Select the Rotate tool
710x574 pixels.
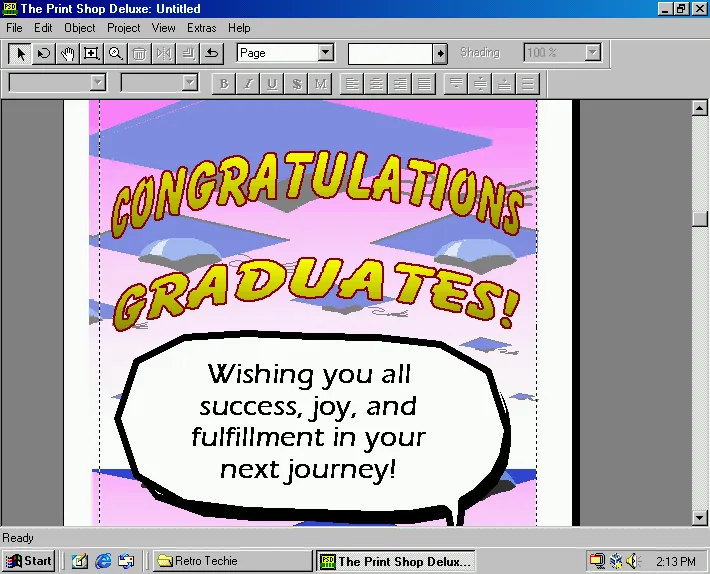coord(44,53)
